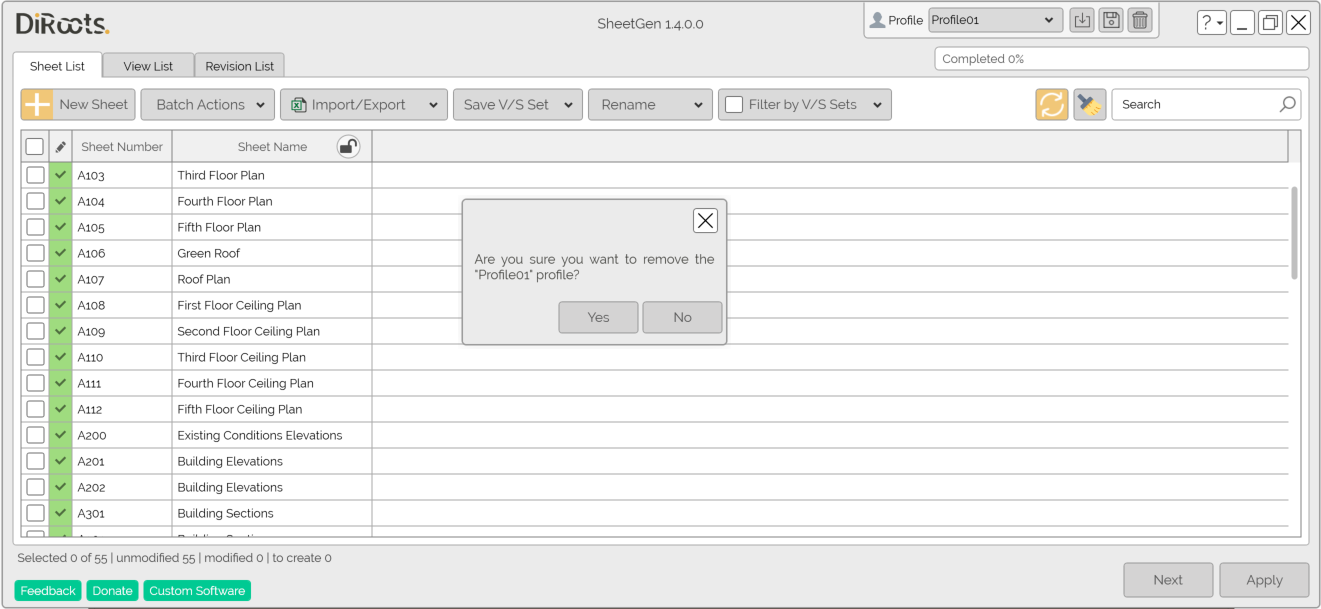The image size is (1321, 609).
Task: Check the box for sheet A103
Action: pos(35,175)
